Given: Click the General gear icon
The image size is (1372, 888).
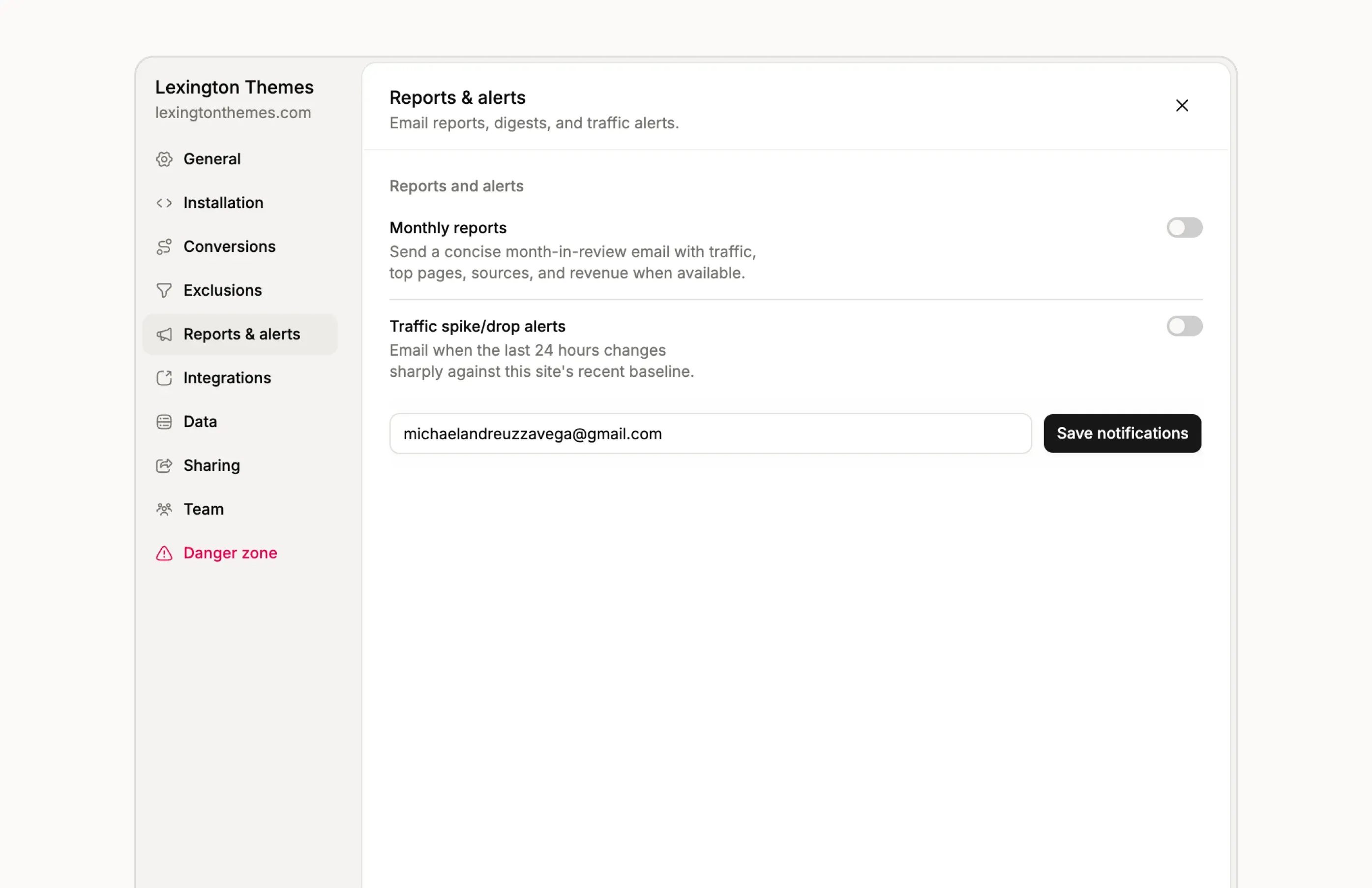Looking at the screenshot, I should pyautogui.click(x=164, y=159).
